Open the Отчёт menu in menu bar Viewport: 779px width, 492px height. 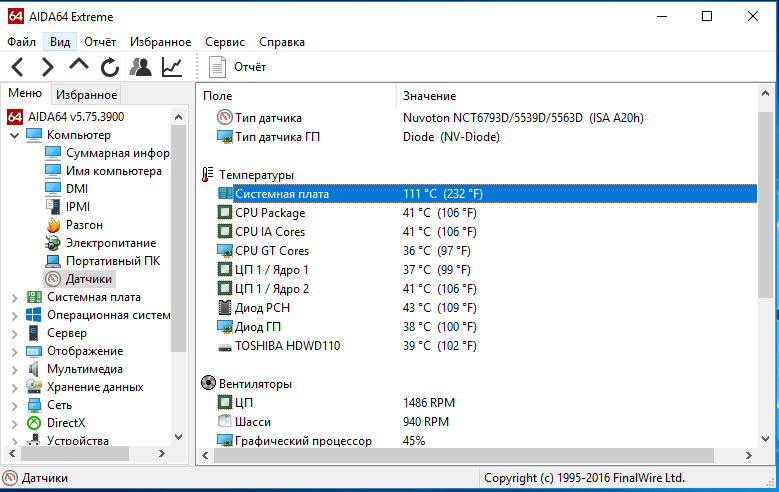(100, 42)
